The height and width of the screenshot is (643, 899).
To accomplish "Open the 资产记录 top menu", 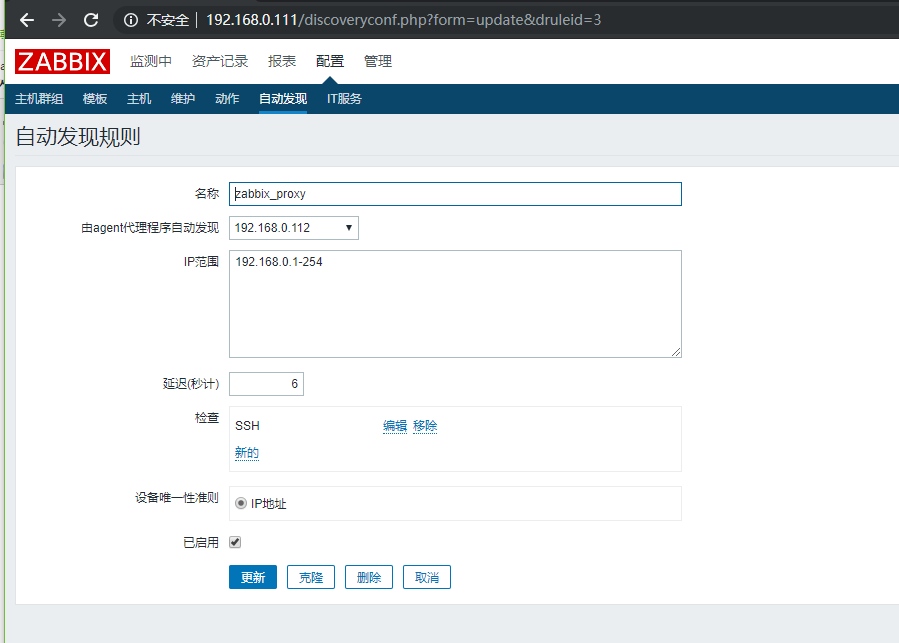I will click(x=220, y=61).
